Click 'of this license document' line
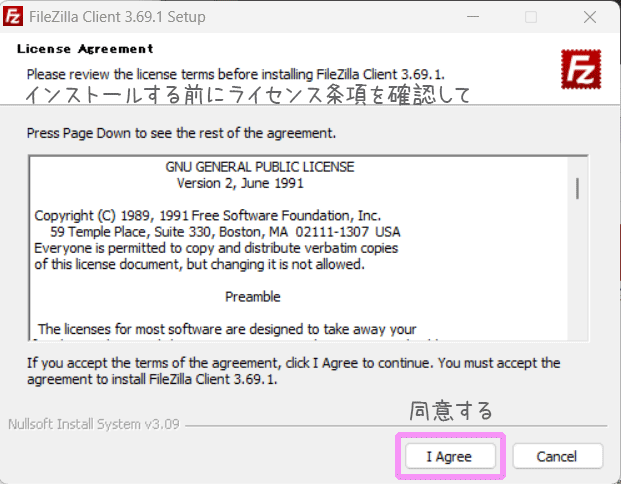The width and height of the screenshot is (621, 484). (x=199, y=264)
